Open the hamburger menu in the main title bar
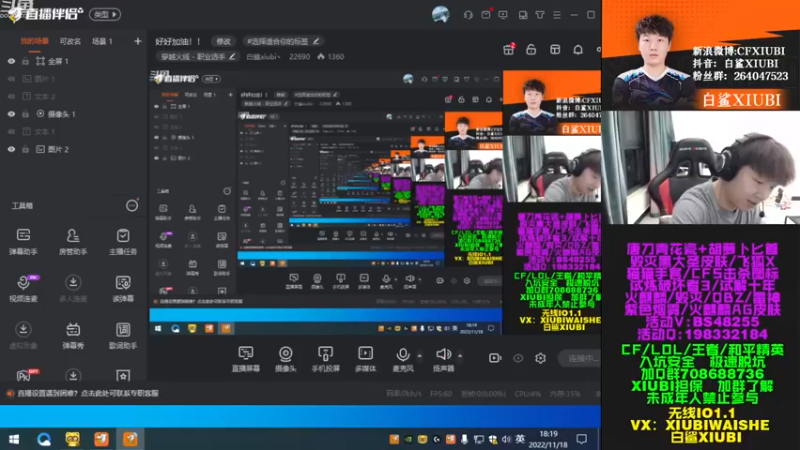800x450 pixels. (557, 15)
